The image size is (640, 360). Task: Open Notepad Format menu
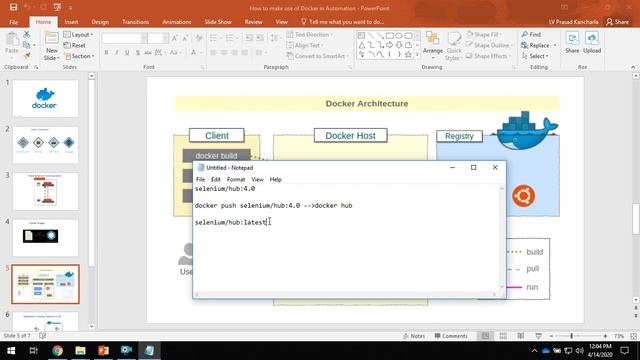tap(236, 180)
